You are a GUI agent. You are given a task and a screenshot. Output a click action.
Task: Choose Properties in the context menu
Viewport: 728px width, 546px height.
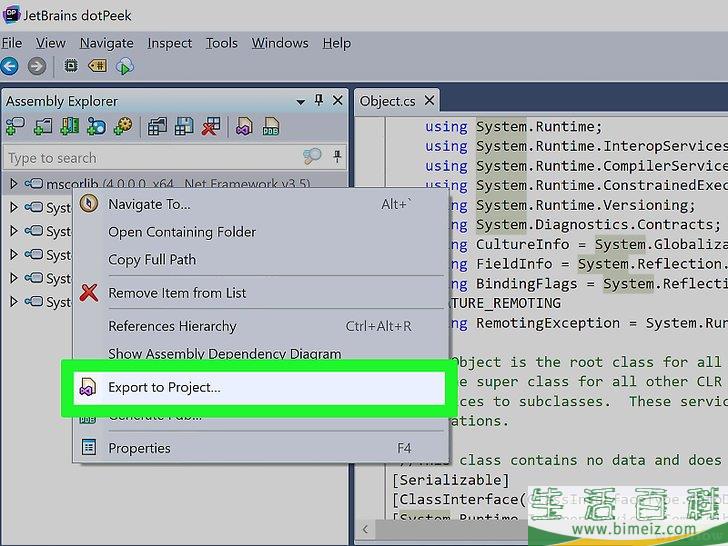[260, 448]
